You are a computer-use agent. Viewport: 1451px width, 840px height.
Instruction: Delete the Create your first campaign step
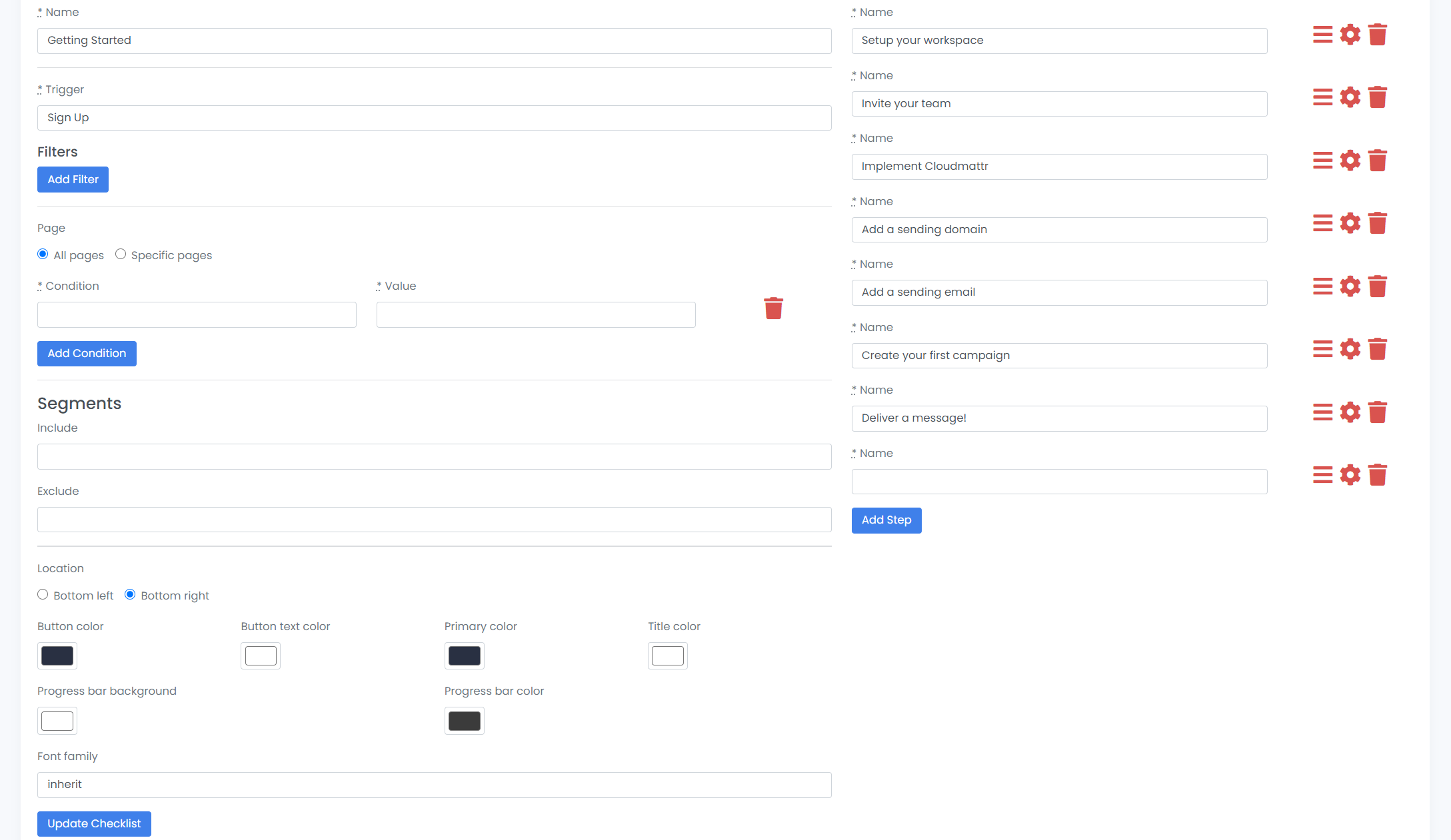[x=1377, y=349]
